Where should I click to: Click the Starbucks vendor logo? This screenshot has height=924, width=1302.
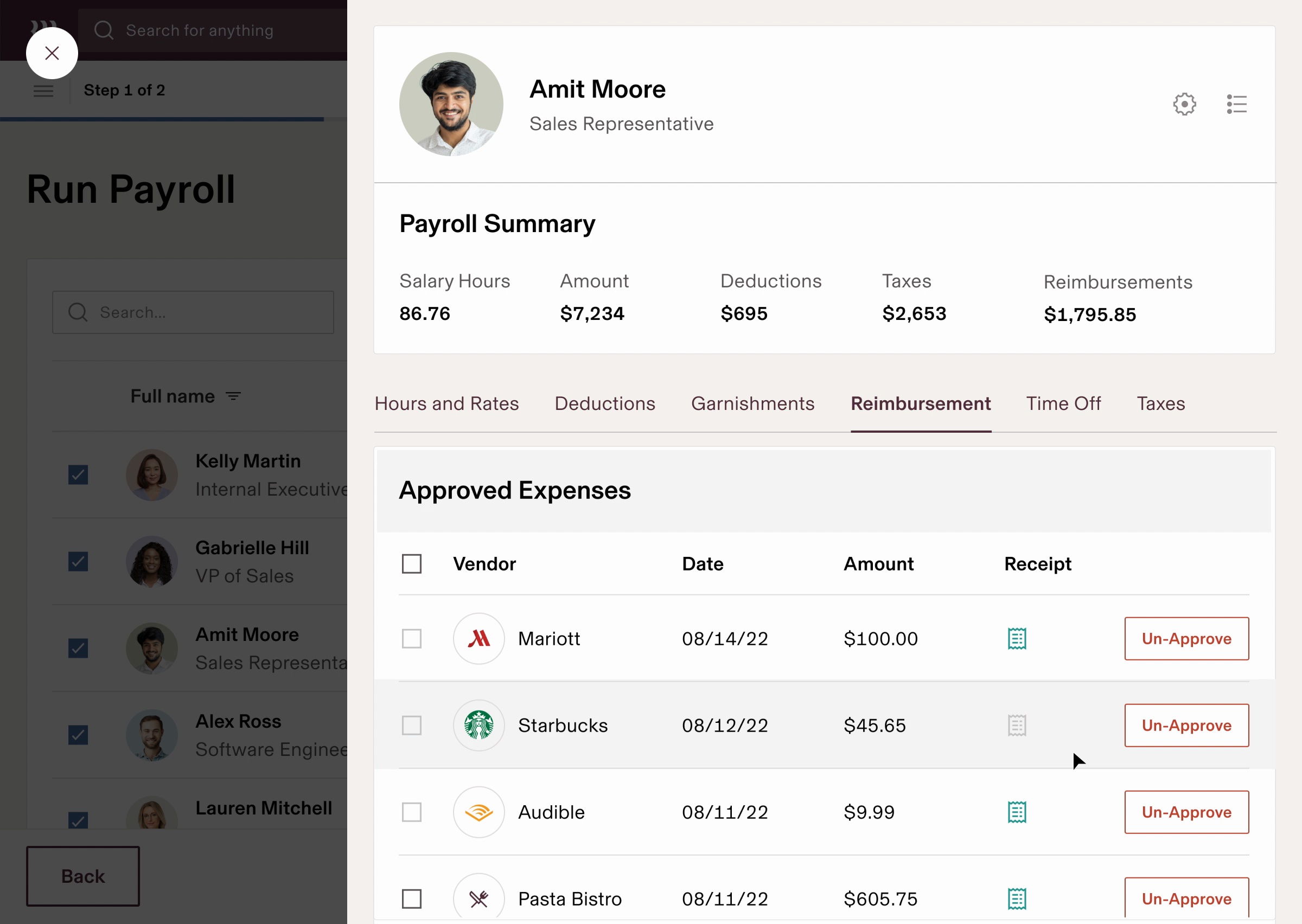tap(478, 726)
